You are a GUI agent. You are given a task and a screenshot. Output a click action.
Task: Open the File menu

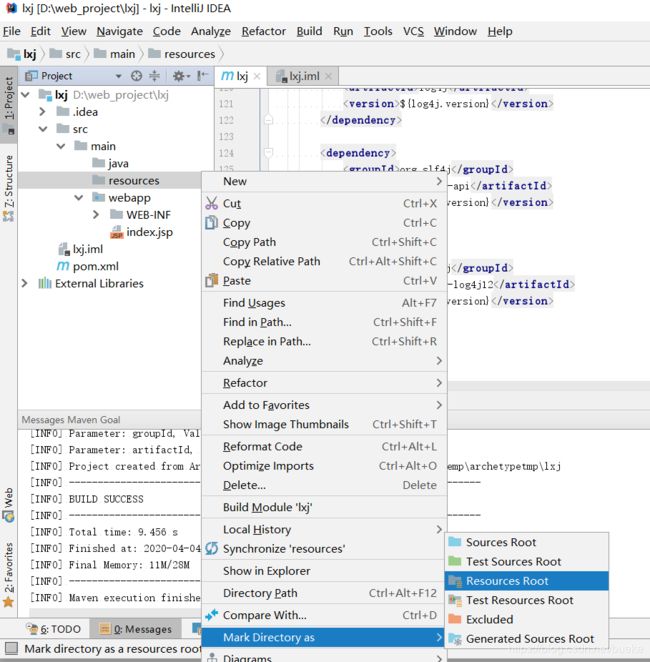coord(11,31)
